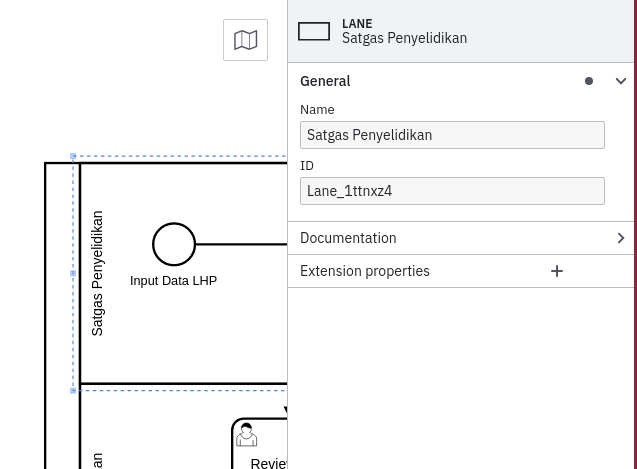Screen dimensions: 637x469
Task: Select the vertical Satgas Penyelidikan lane label
Action: pyautogui.click(x=97, y=273)
